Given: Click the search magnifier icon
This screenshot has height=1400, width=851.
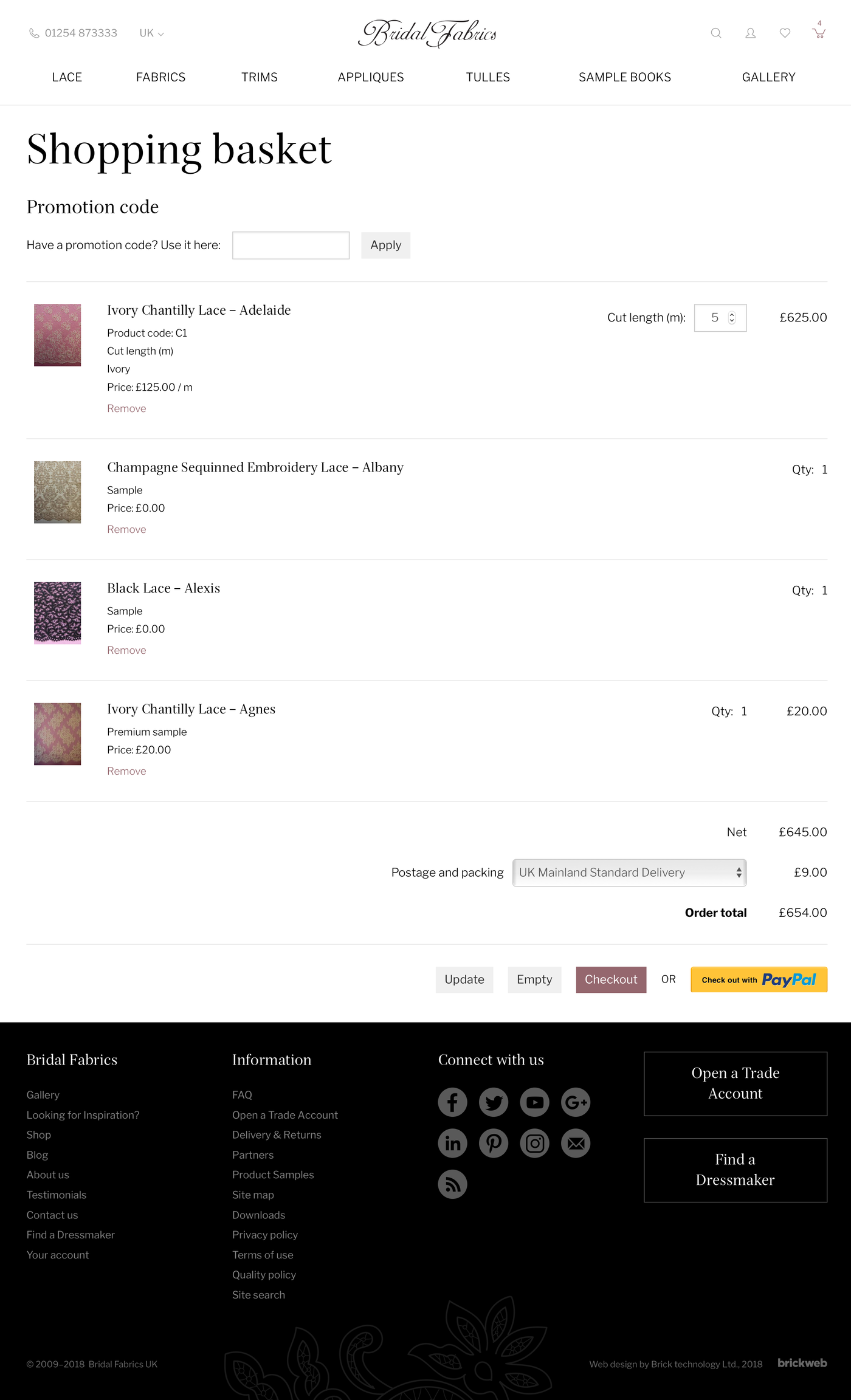Looking at the screenshot, I should tap(716, 33).
